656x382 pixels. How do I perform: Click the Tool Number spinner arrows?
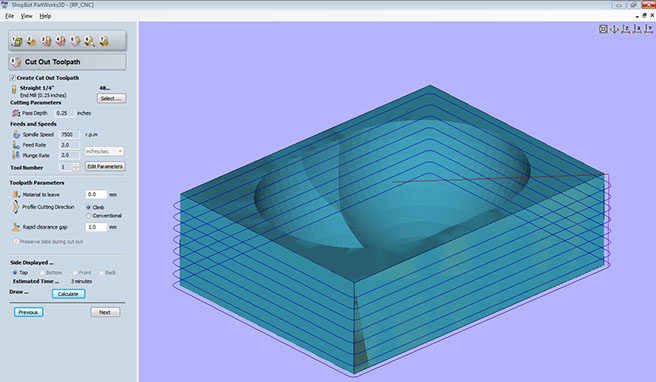[76, 167]
